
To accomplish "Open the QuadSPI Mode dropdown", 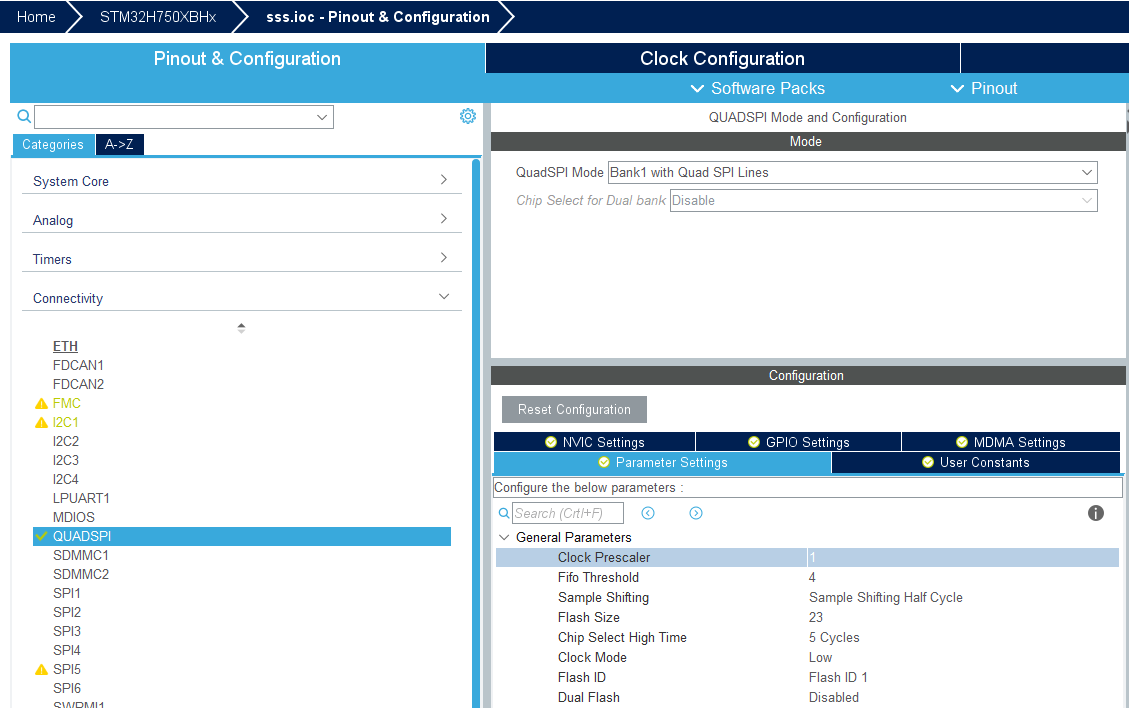I will [1087, 172].
